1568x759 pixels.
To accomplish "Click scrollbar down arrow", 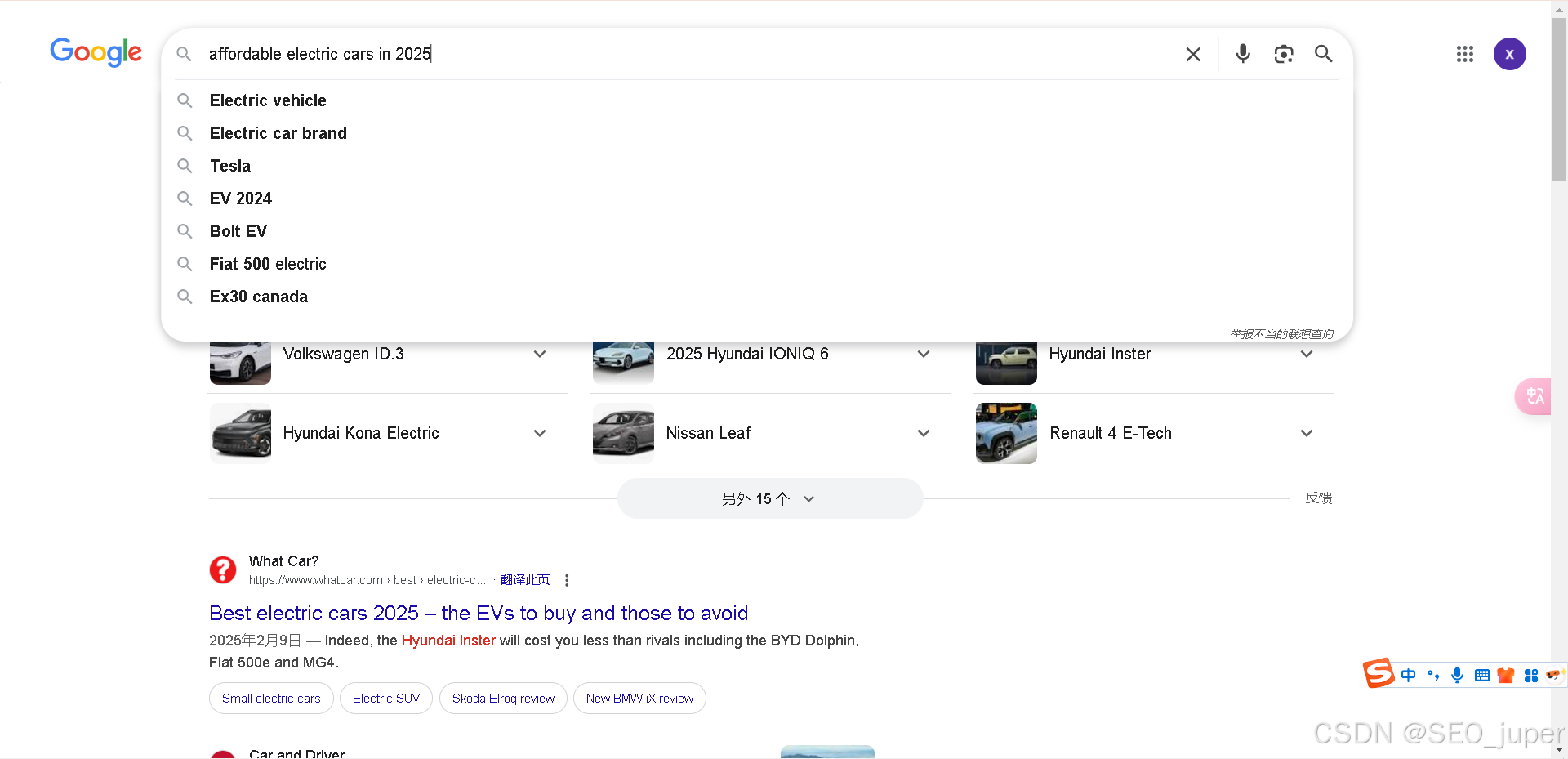I will pyautogui.click(x=1560, y=749).
